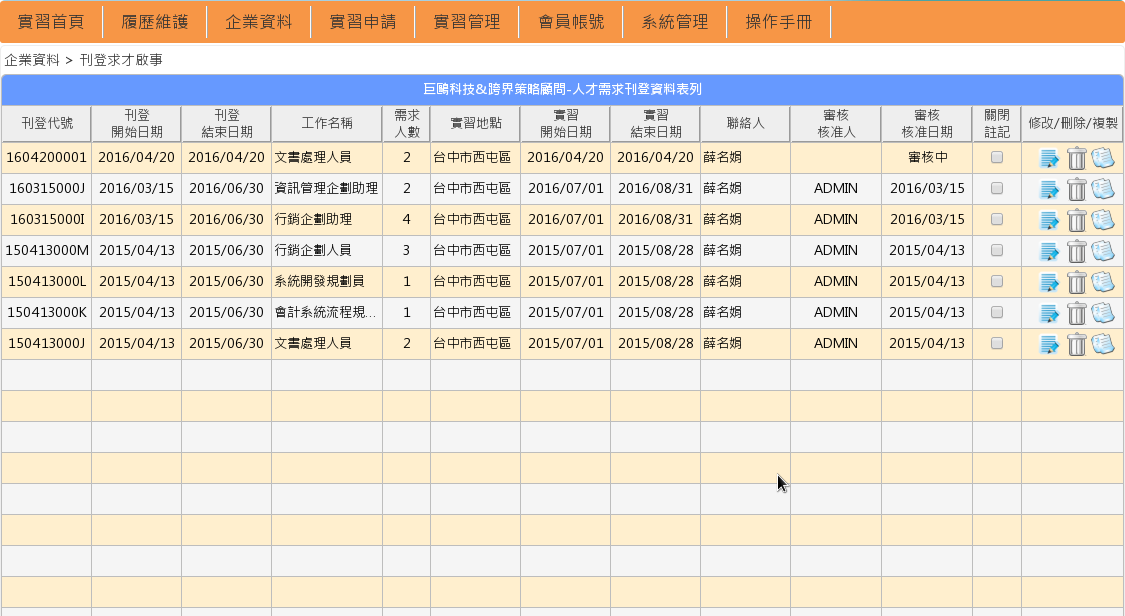
Task: Click the table title bar 人才需求刊登資料表列
Action: (x=562, y=90)
